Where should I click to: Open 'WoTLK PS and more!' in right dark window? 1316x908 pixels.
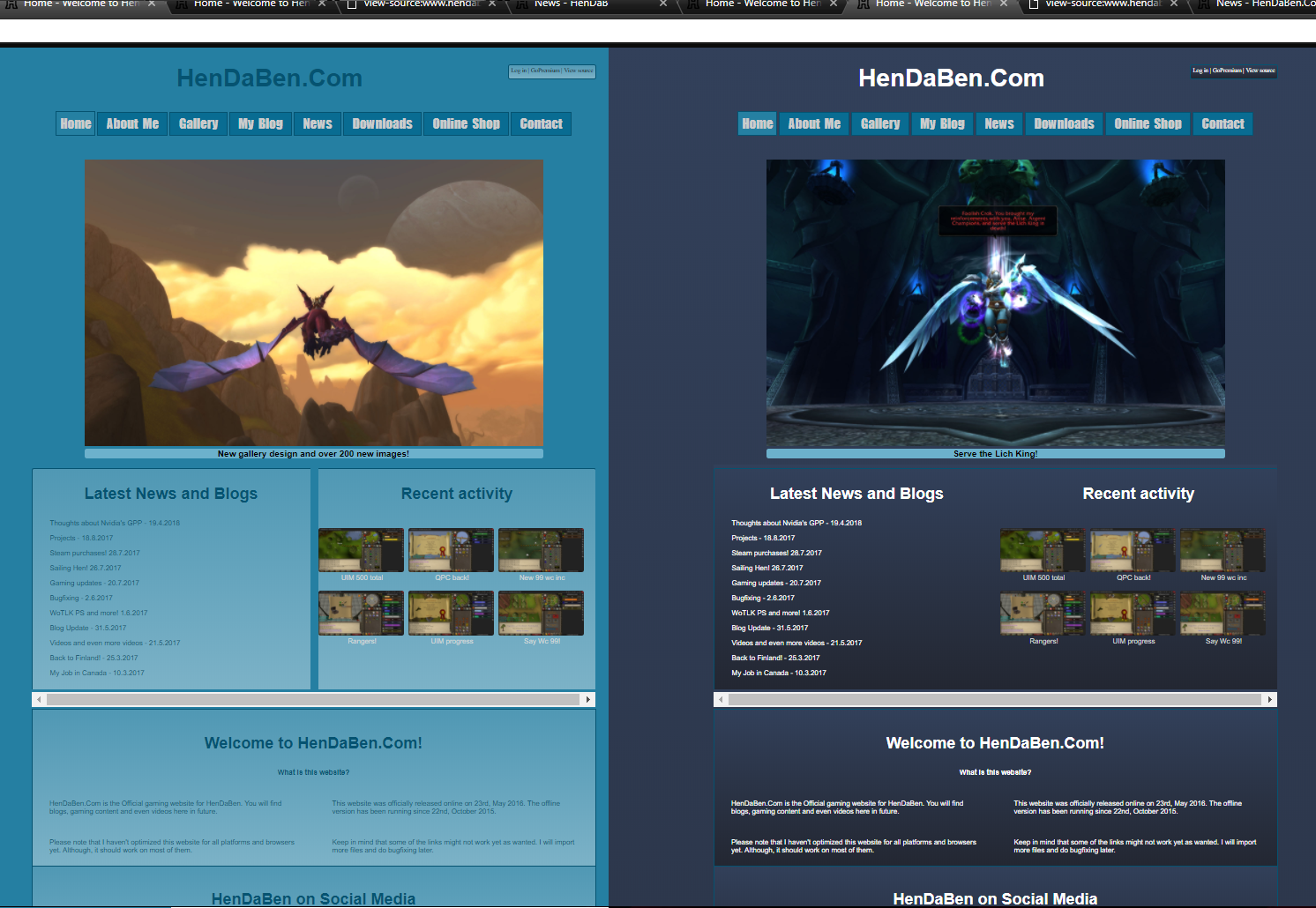click(781, 613)
